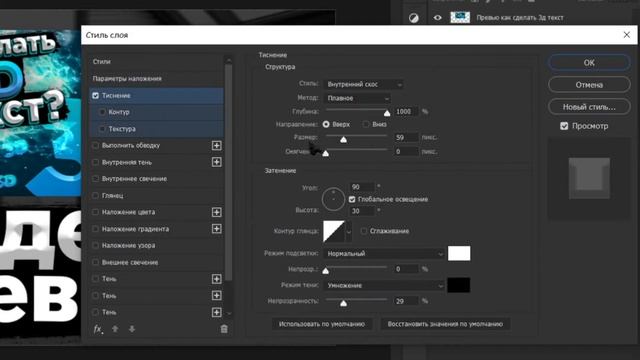
Task: Select the Наложение цвета effect row
Action: tap(156, 212)
